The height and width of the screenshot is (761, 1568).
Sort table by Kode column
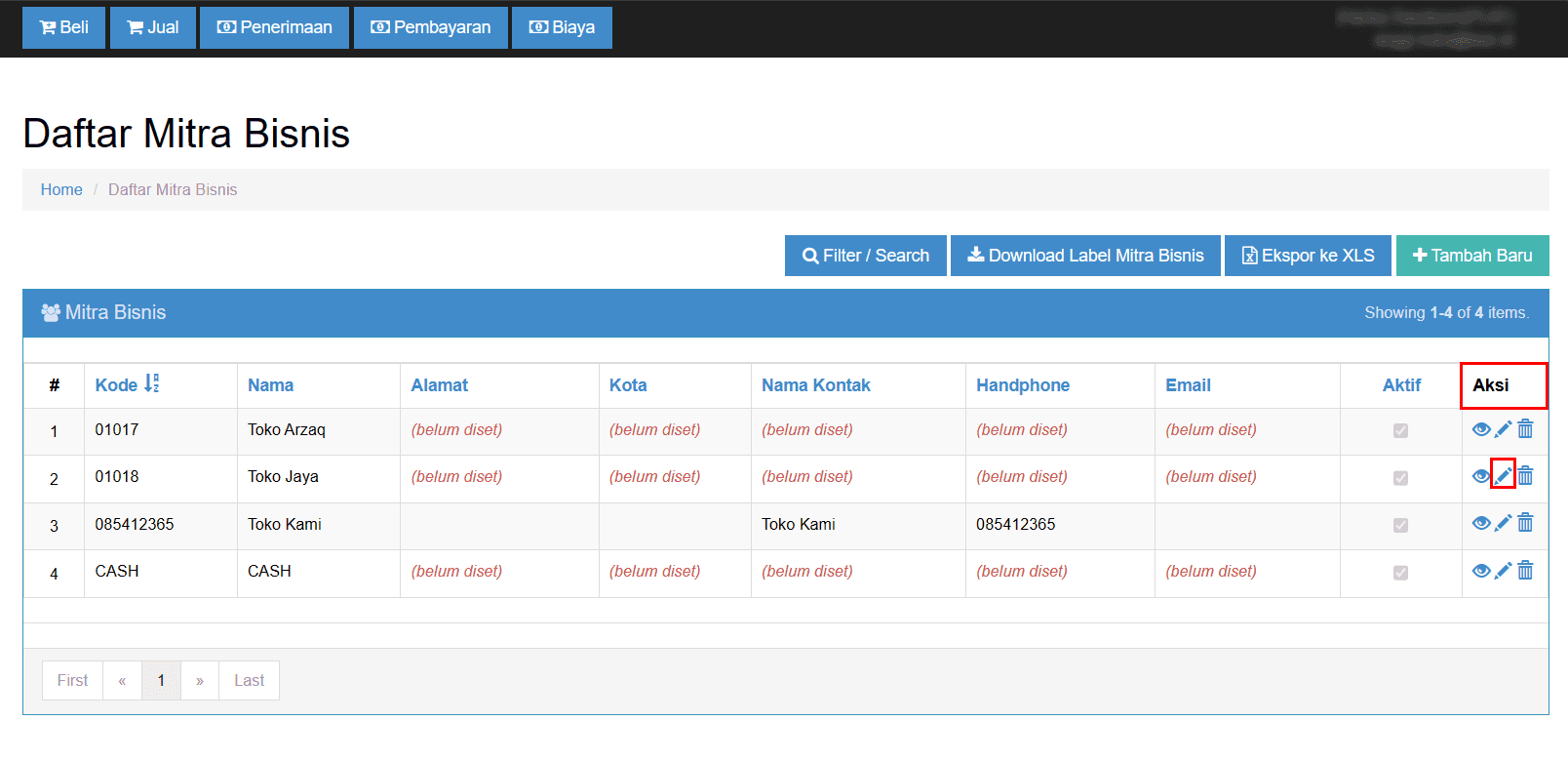click(127, 384)
